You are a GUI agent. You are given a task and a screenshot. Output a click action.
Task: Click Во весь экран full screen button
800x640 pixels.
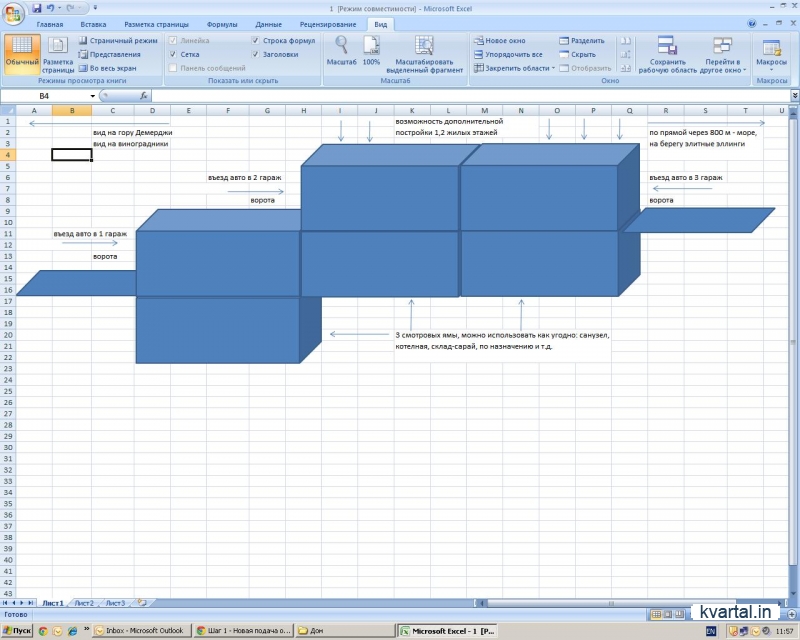(114, 68)
